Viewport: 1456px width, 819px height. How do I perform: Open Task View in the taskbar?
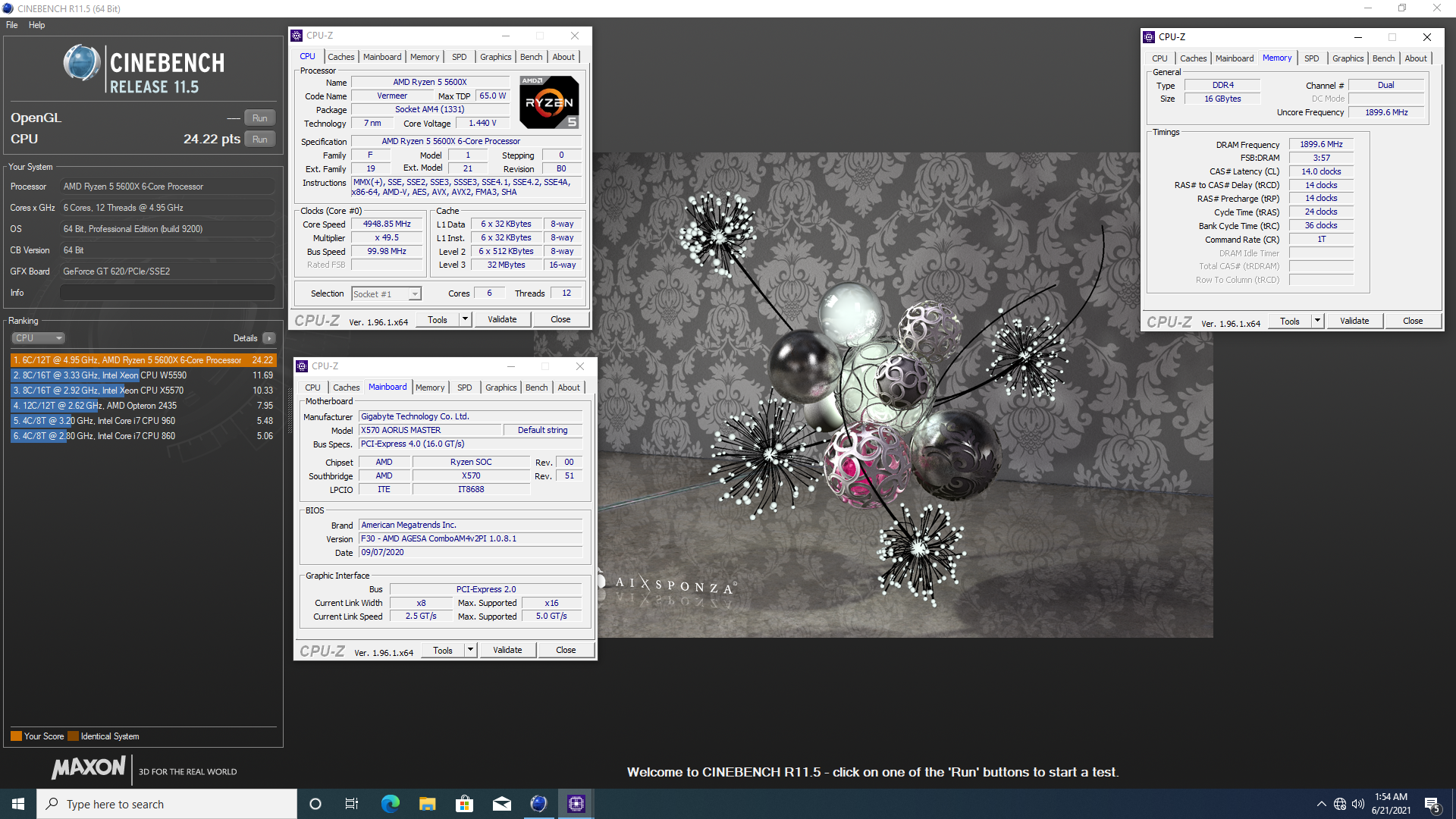[x=352, y=804]
